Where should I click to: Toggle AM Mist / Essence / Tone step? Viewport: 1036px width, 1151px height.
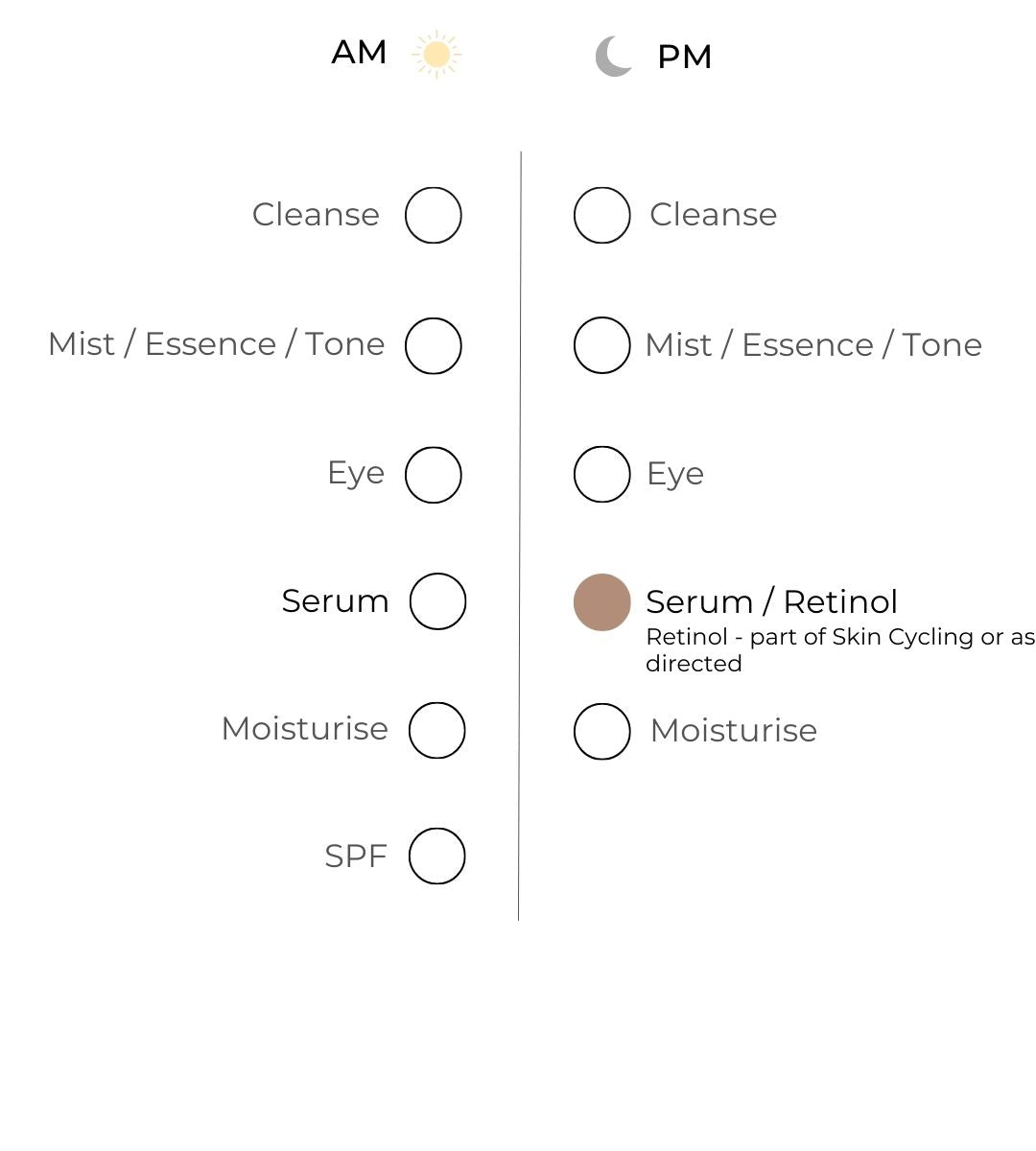pyautogui.click(x=434, y=345)
